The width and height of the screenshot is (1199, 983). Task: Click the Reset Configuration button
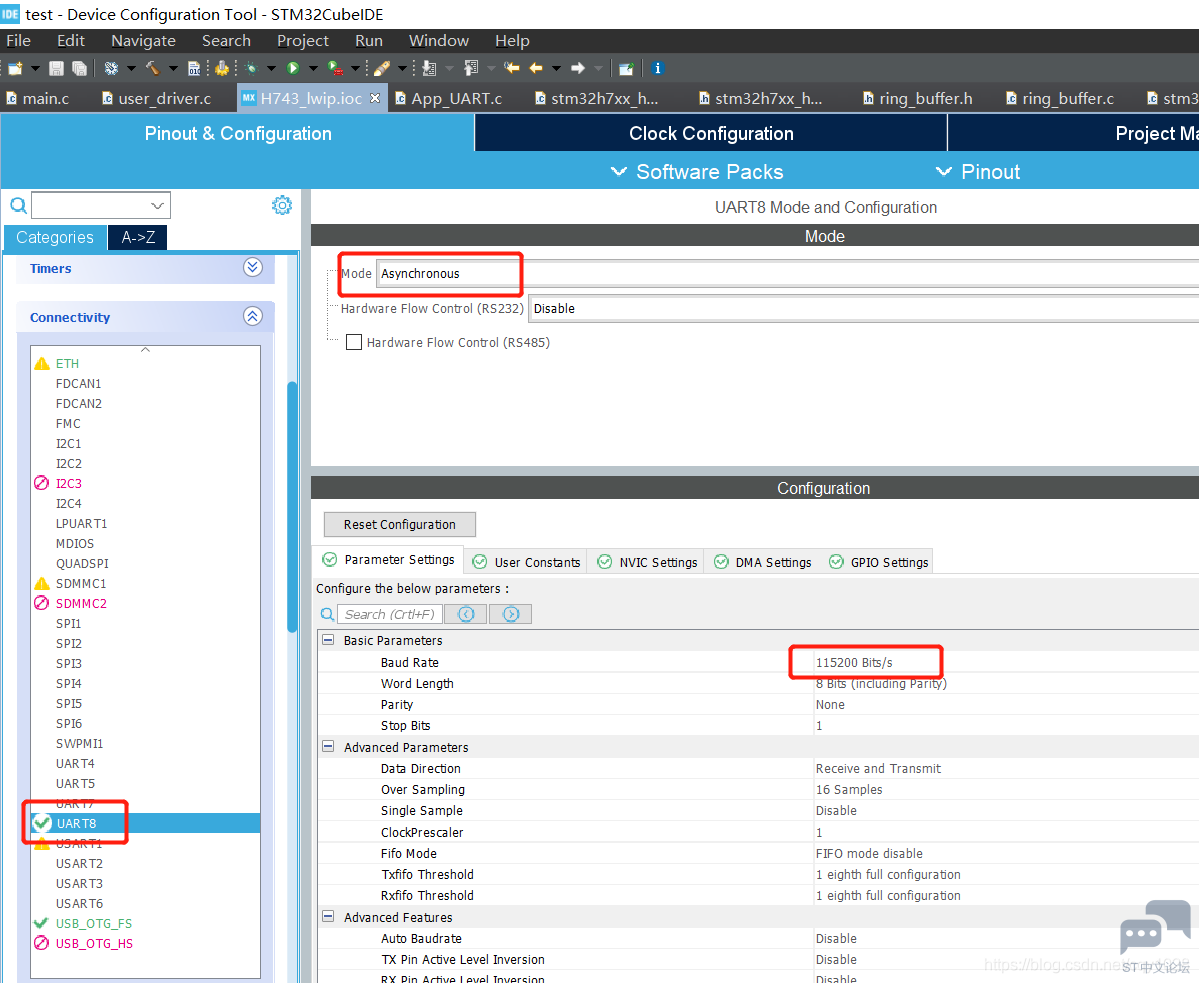400,524
